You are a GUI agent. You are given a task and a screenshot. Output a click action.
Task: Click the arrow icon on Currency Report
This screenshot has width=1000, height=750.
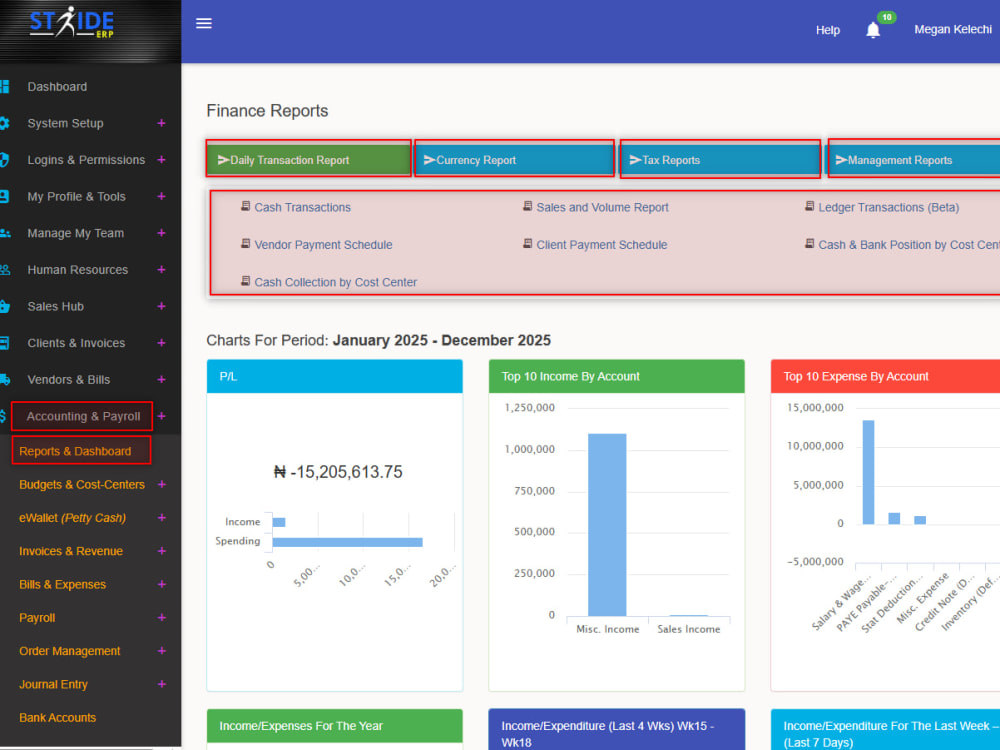click(429, 160)
